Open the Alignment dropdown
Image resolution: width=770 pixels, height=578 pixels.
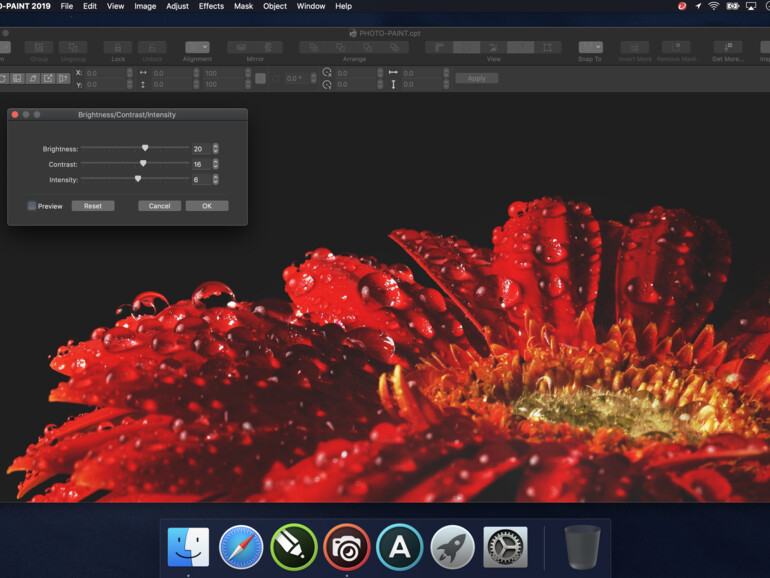click(197, 47)
